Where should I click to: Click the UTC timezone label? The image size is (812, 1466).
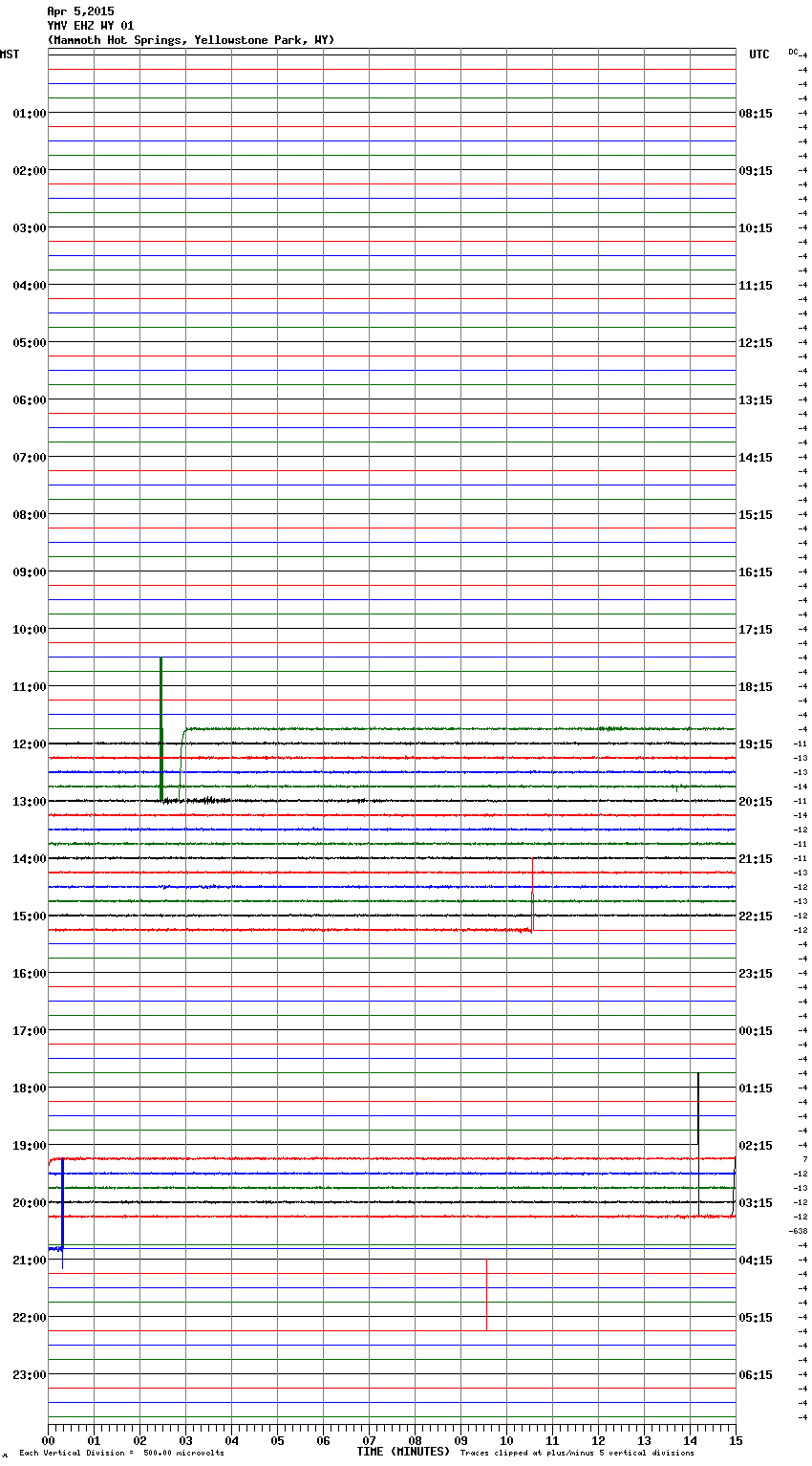759,54
